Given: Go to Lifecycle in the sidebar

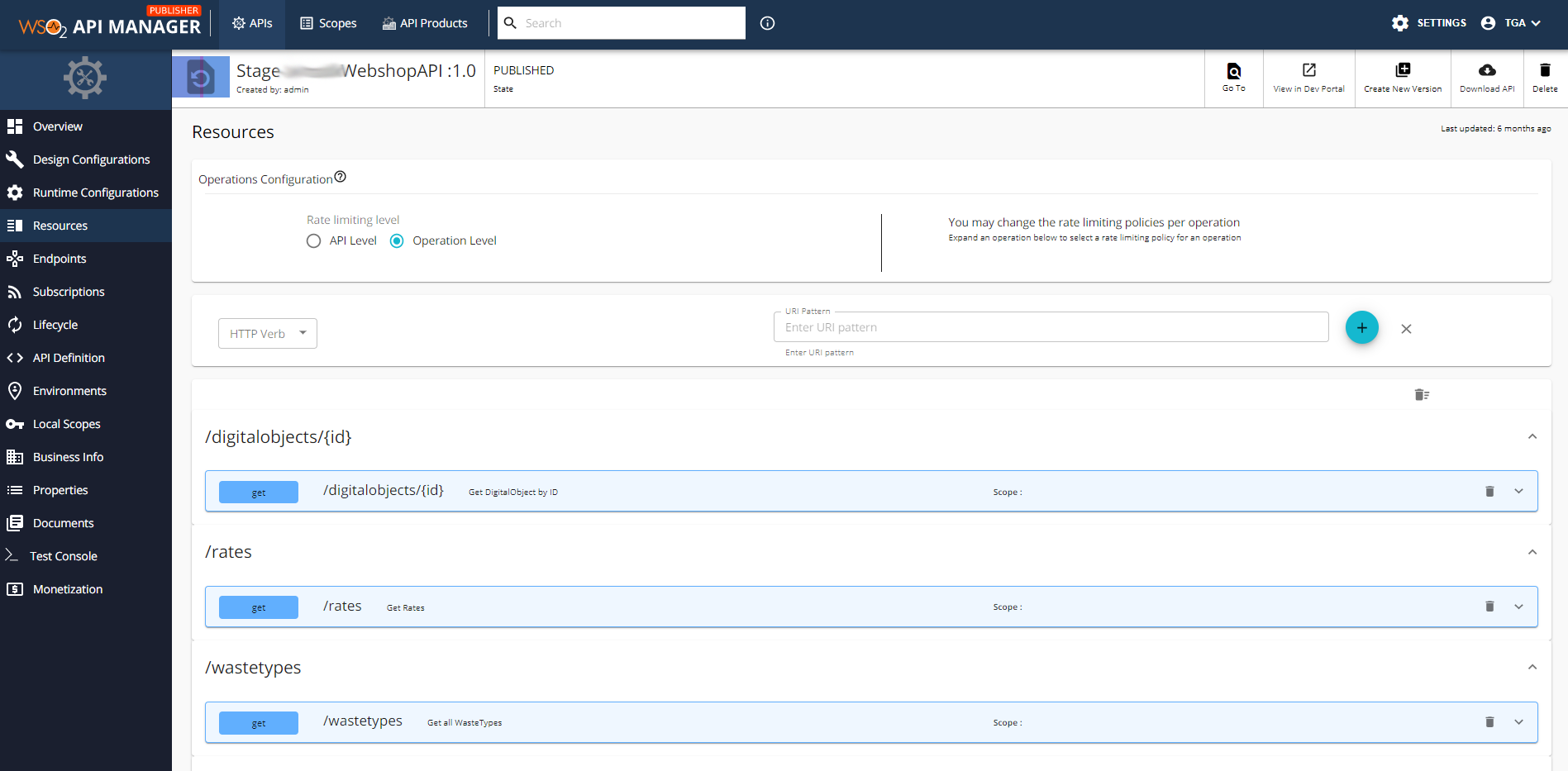Looking at the screenshot, I should coord(55,325).
